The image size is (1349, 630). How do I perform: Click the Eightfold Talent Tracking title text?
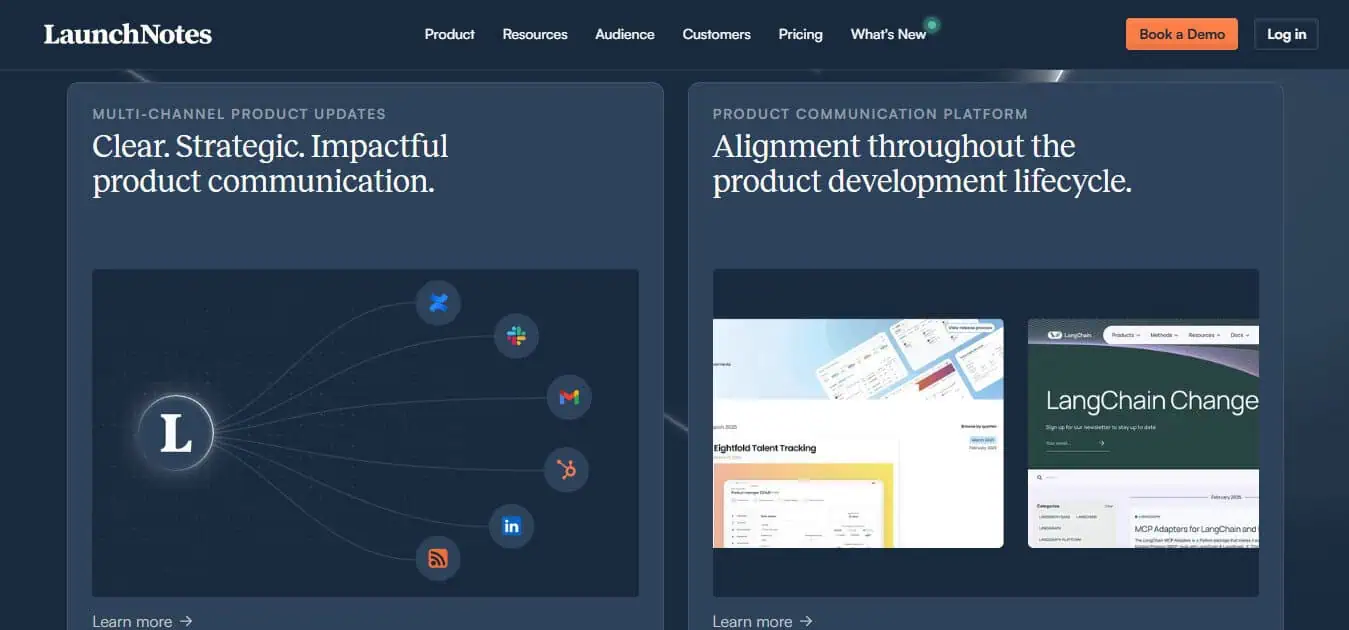click(x=764, y=448)
